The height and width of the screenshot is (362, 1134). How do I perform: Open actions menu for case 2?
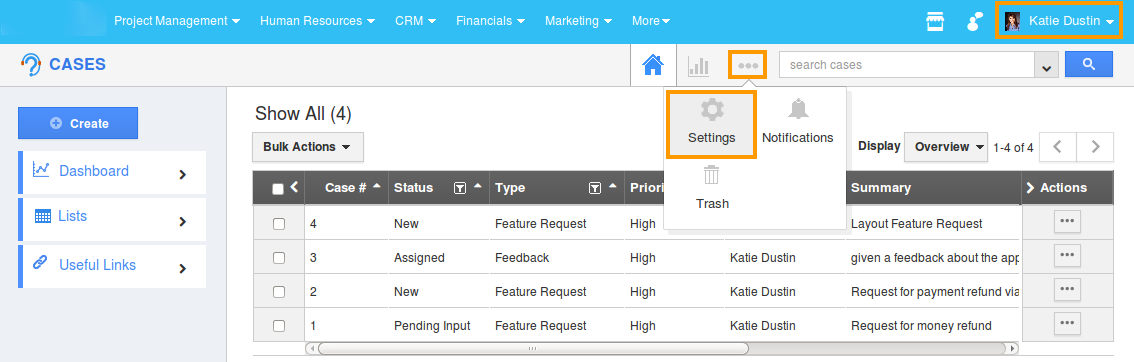pyautogui.click(x=1067, y=290)
